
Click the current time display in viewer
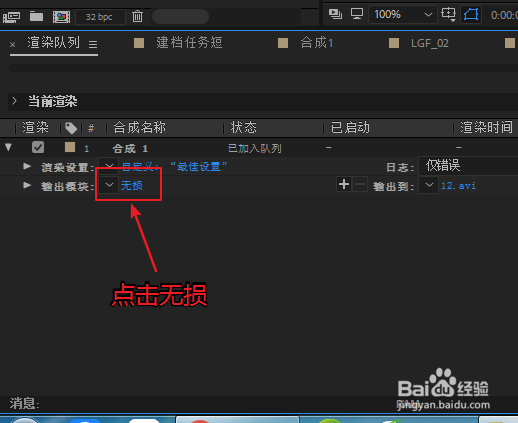pos(504,15)
